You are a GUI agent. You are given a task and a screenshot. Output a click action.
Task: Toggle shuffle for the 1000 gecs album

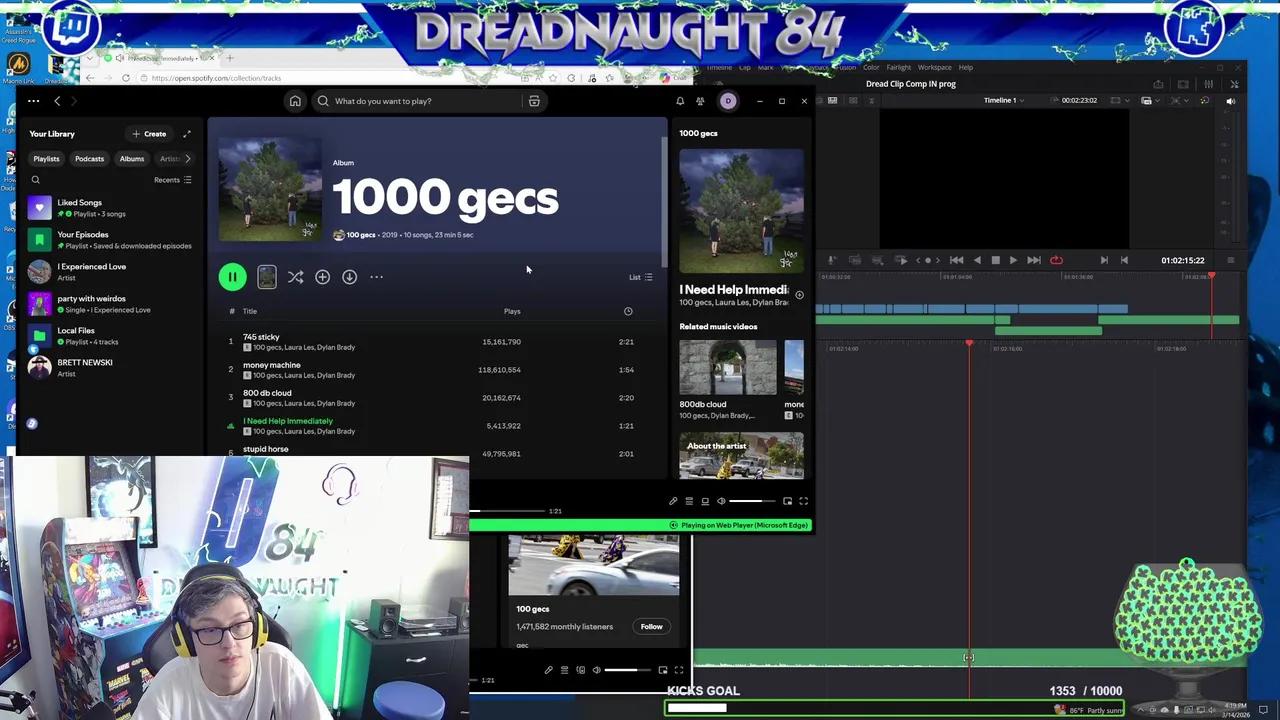click(295, 277)
